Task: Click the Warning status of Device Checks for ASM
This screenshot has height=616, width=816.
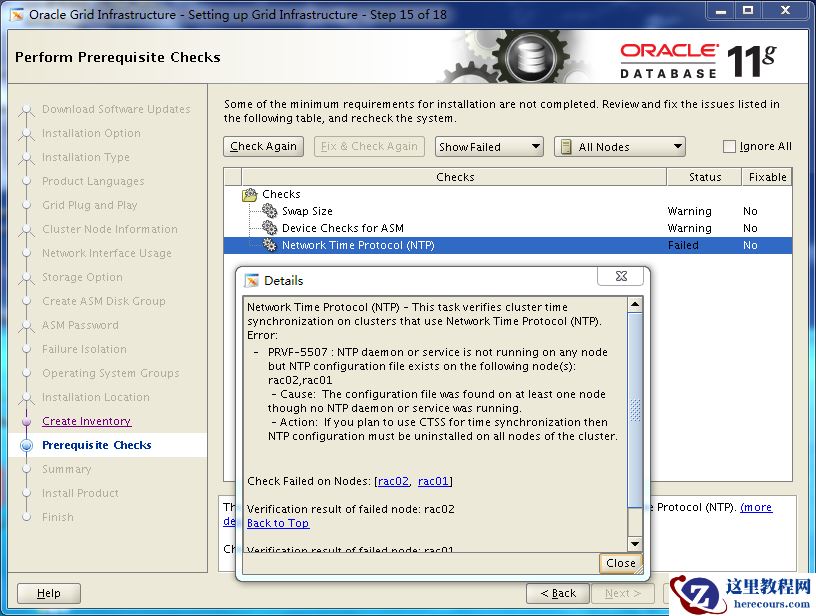Action: 689,228
